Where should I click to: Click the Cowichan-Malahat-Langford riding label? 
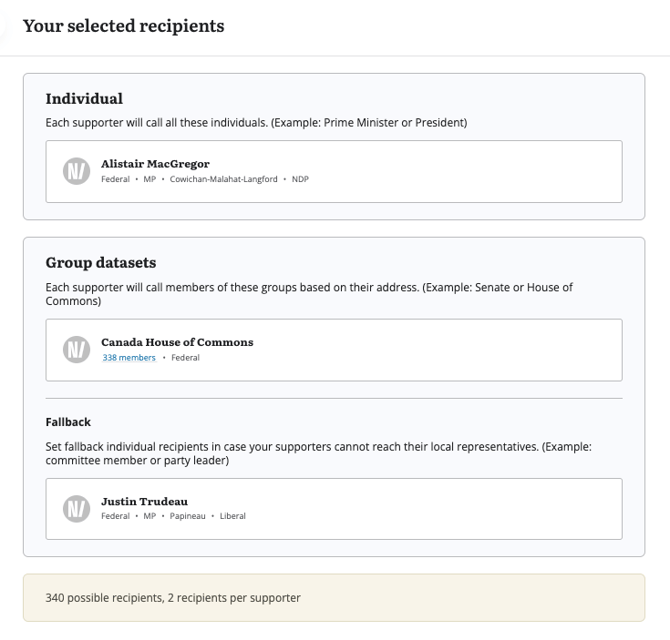click(224, 179)
